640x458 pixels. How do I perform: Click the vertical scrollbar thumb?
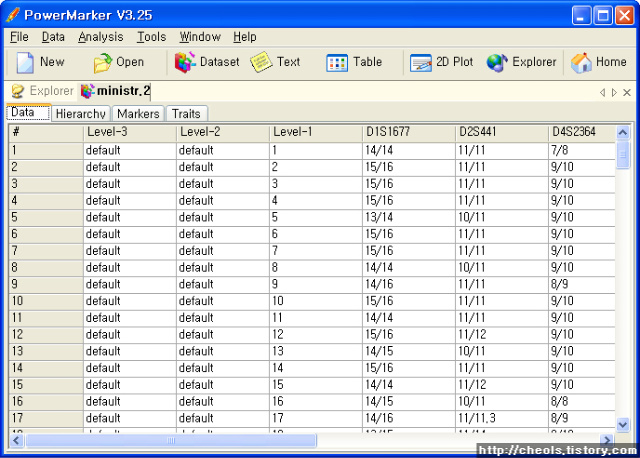tap(622, 154)
